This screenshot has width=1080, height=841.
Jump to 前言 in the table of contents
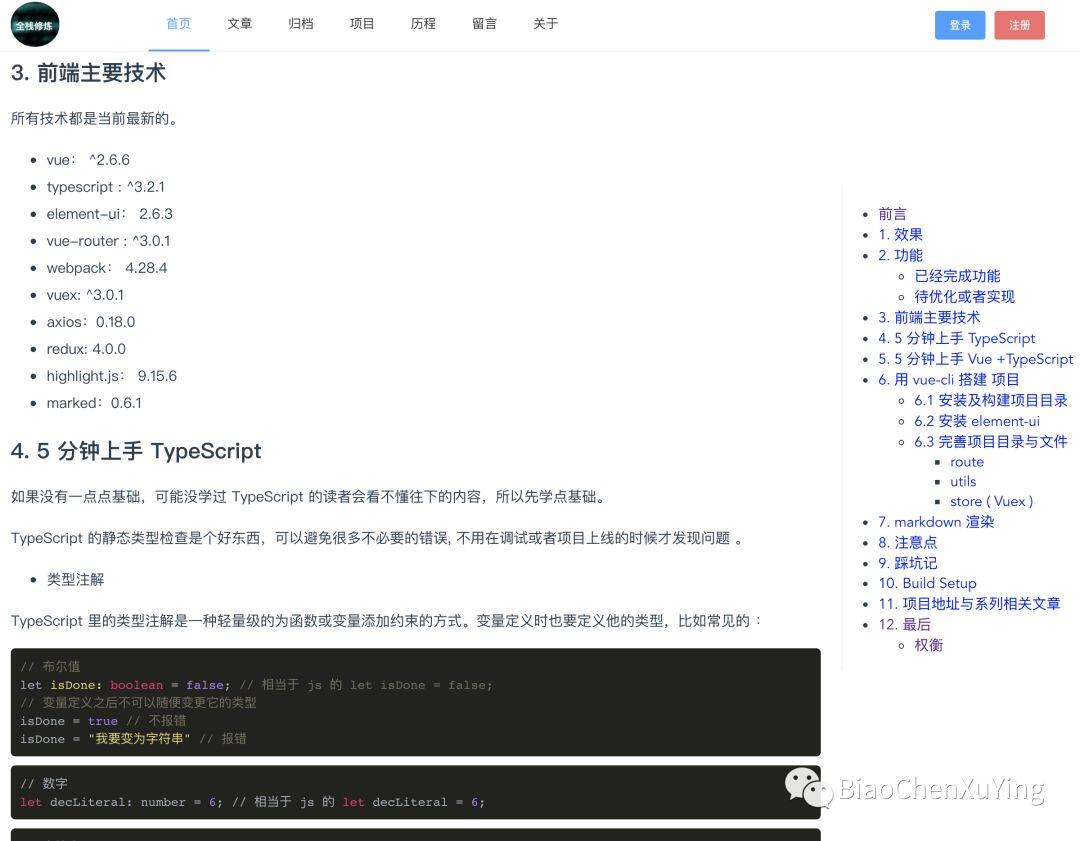tap(892, 214)
